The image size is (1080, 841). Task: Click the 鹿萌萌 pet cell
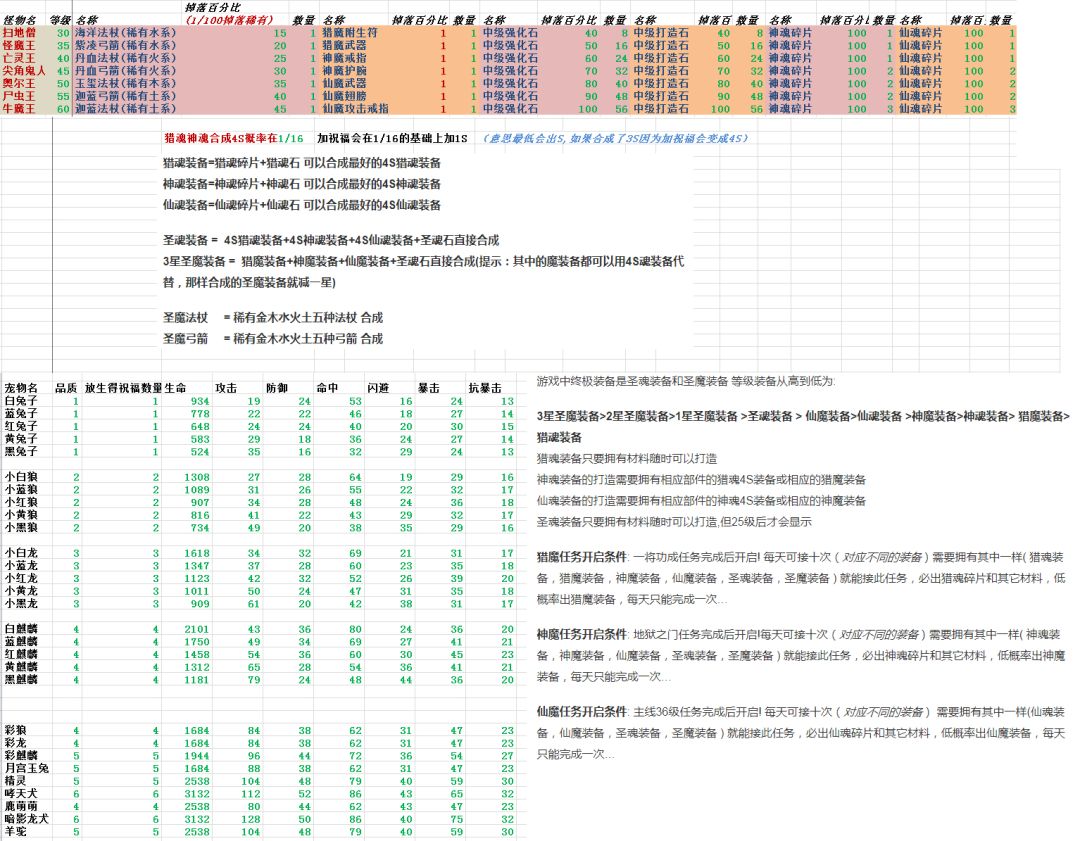(21, 807)
